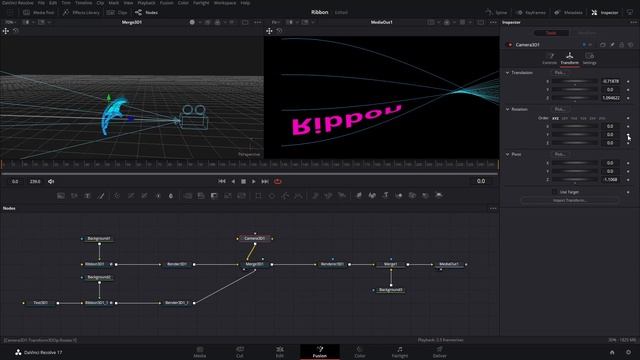Select the MediaOut1 node

[449, 264]
